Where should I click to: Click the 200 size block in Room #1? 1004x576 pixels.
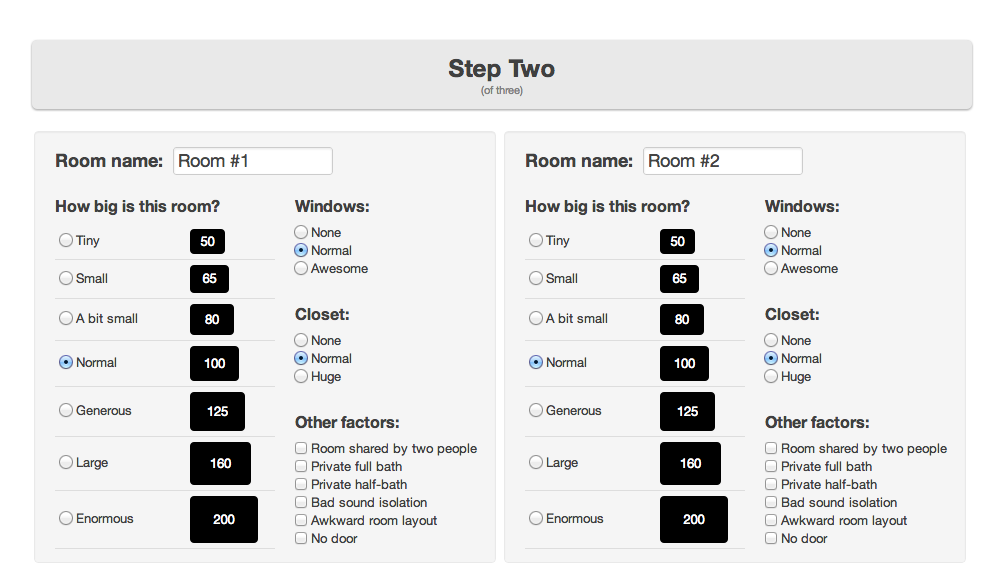pyautogui.click(x=224, y=520)
